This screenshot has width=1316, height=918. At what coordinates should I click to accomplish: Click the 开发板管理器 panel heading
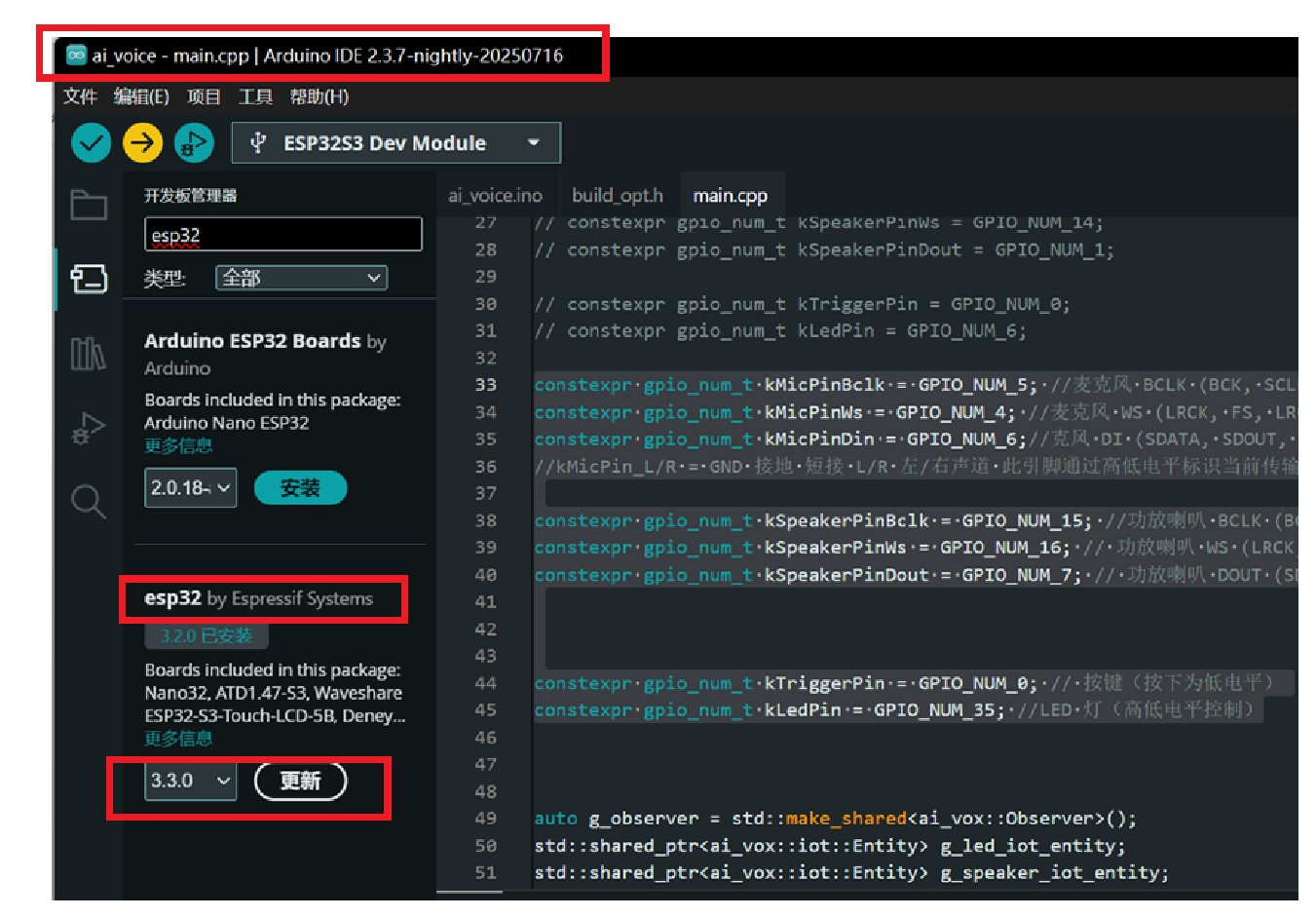190,196
